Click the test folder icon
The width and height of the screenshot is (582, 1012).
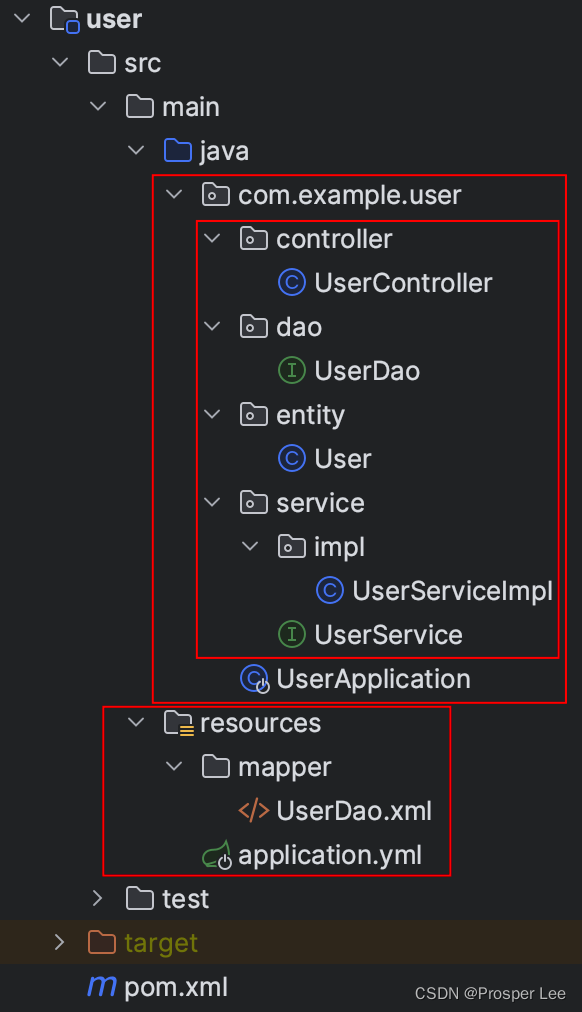tap(140, 898)
